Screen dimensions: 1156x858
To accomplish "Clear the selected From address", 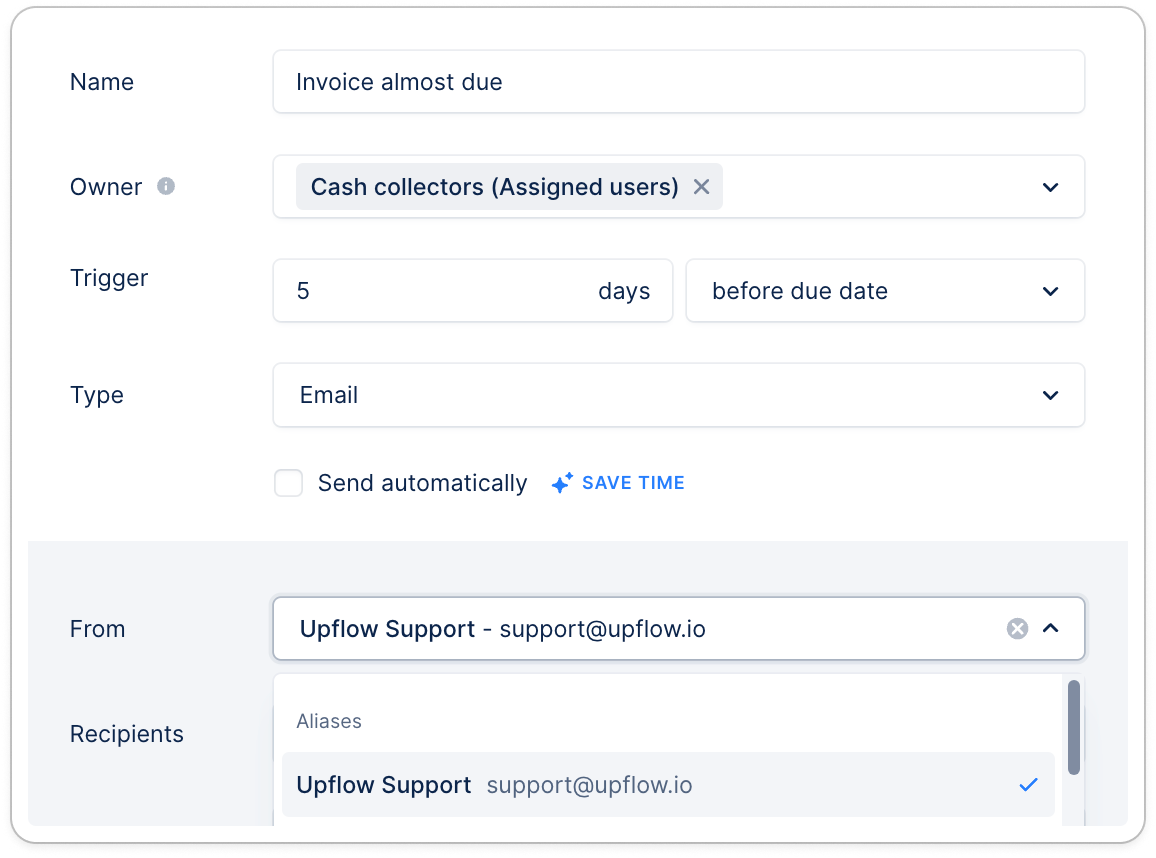I will pyautogui.click(x=1017, y=629).
